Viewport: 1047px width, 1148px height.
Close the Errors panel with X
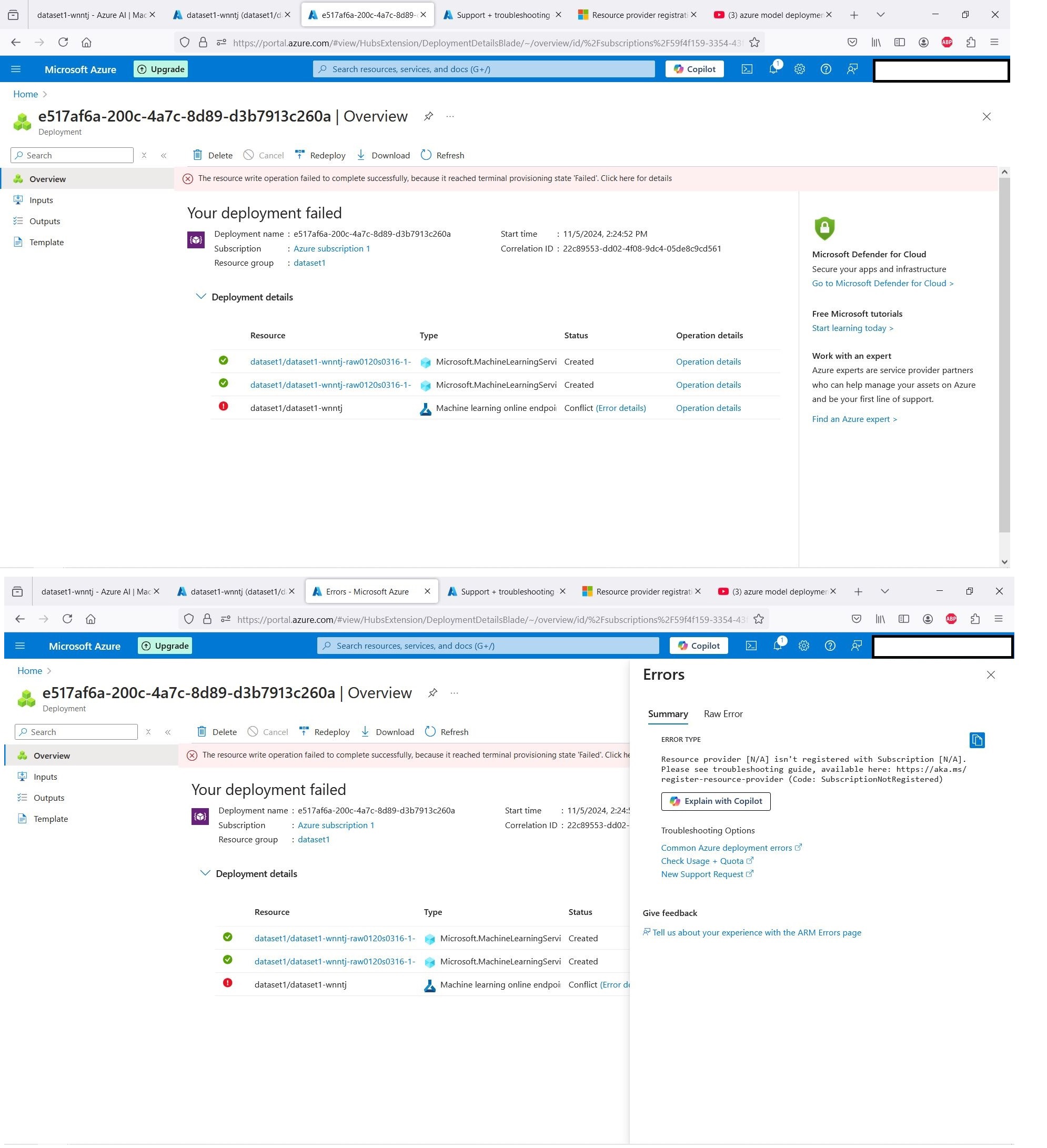tap(991, 675)
